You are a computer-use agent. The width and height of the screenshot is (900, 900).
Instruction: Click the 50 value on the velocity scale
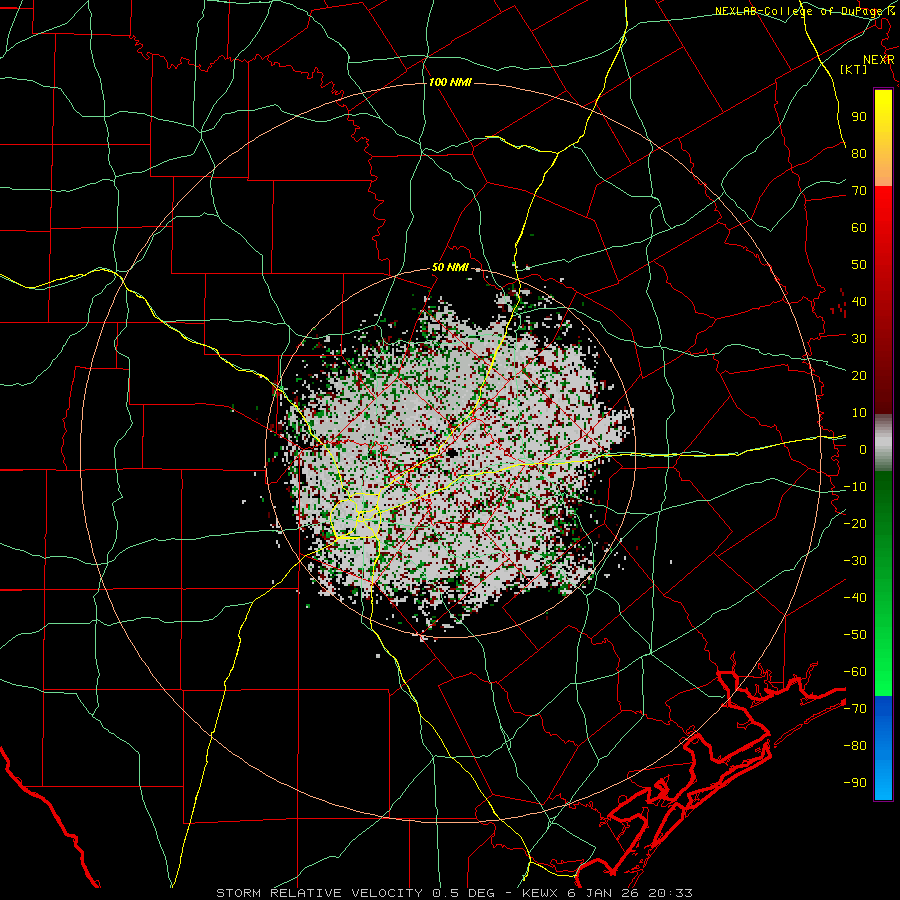(x=859, y=265)
